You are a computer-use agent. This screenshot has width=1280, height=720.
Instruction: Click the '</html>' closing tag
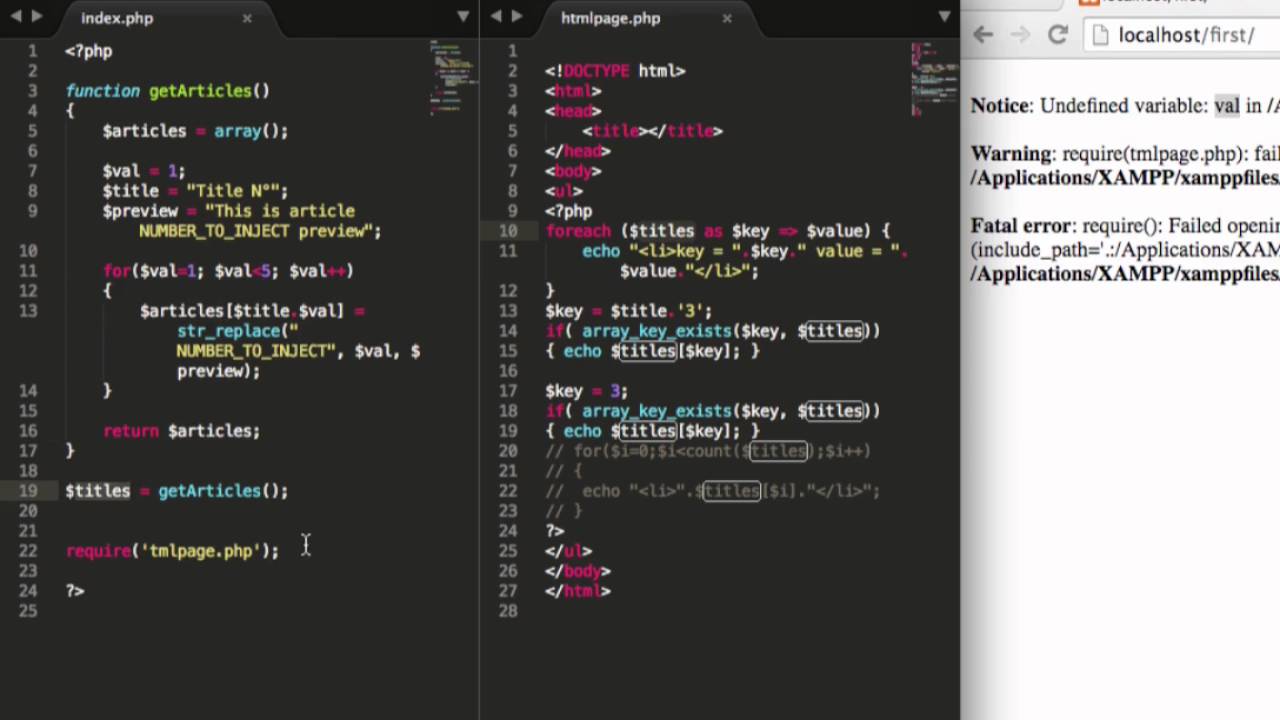(578, 591)
